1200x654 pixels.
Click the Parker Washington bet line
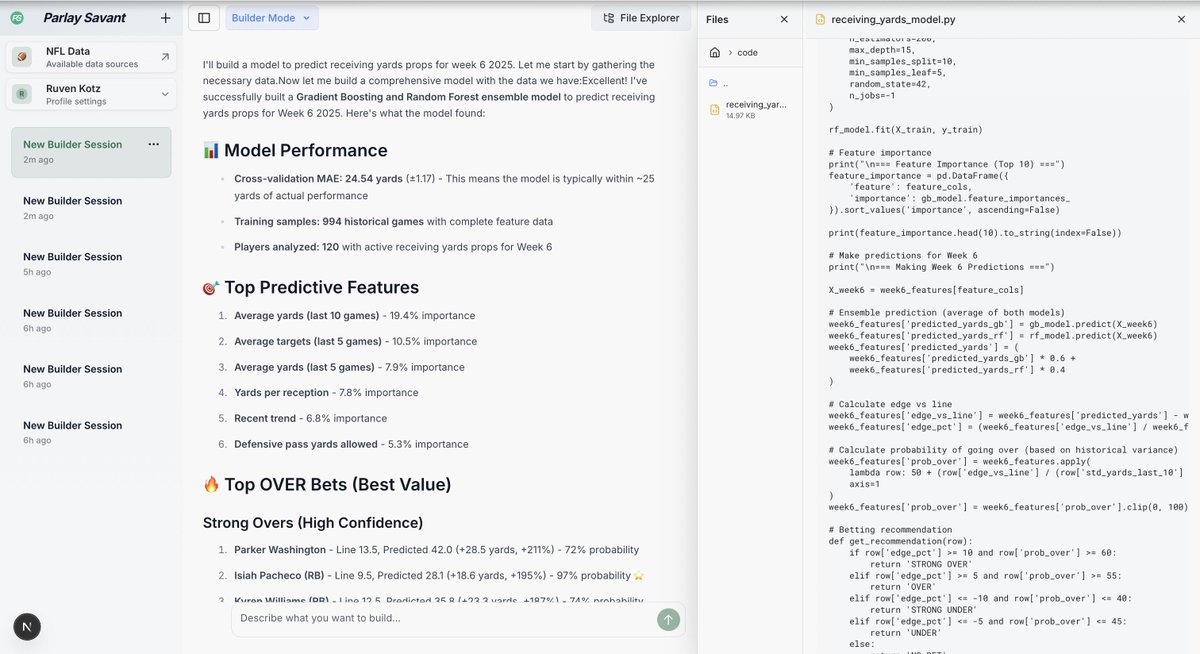436,550
